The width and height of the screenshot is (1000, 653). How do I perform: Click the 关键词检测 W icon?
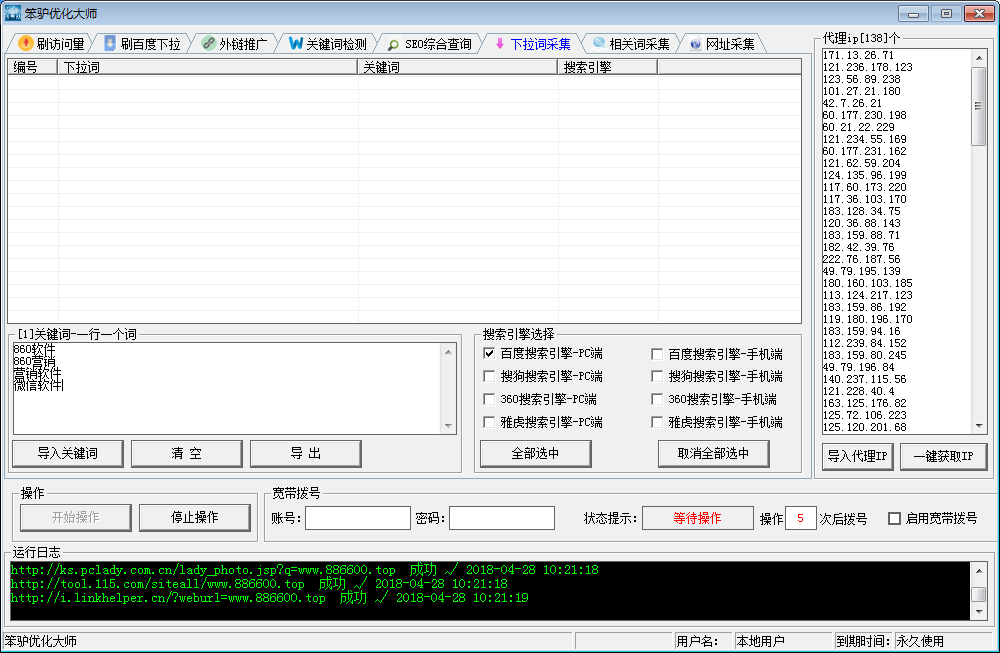pyautogui.click(x=295, y=43)
